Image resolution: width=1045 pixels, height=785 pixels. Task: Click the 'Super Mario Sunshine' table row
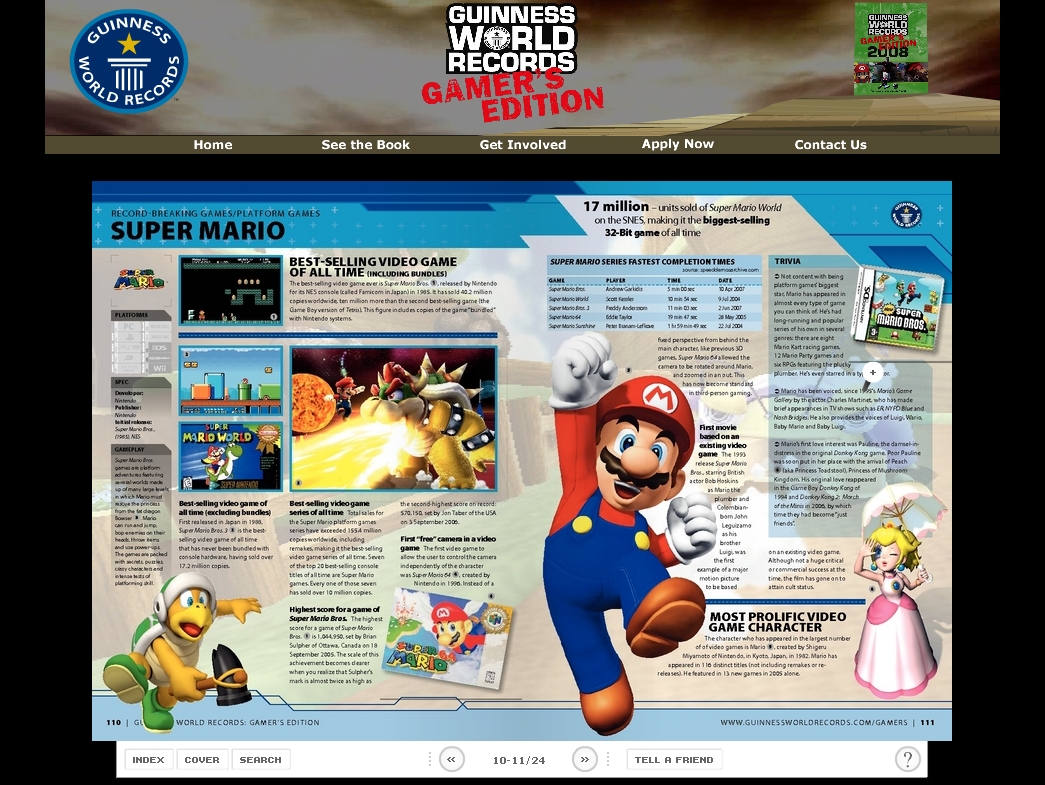point(654,326)
